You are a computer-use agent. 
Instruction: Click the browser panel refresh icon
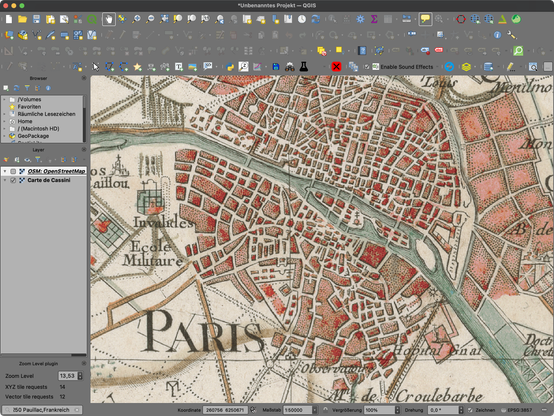[x=16, y=88]
